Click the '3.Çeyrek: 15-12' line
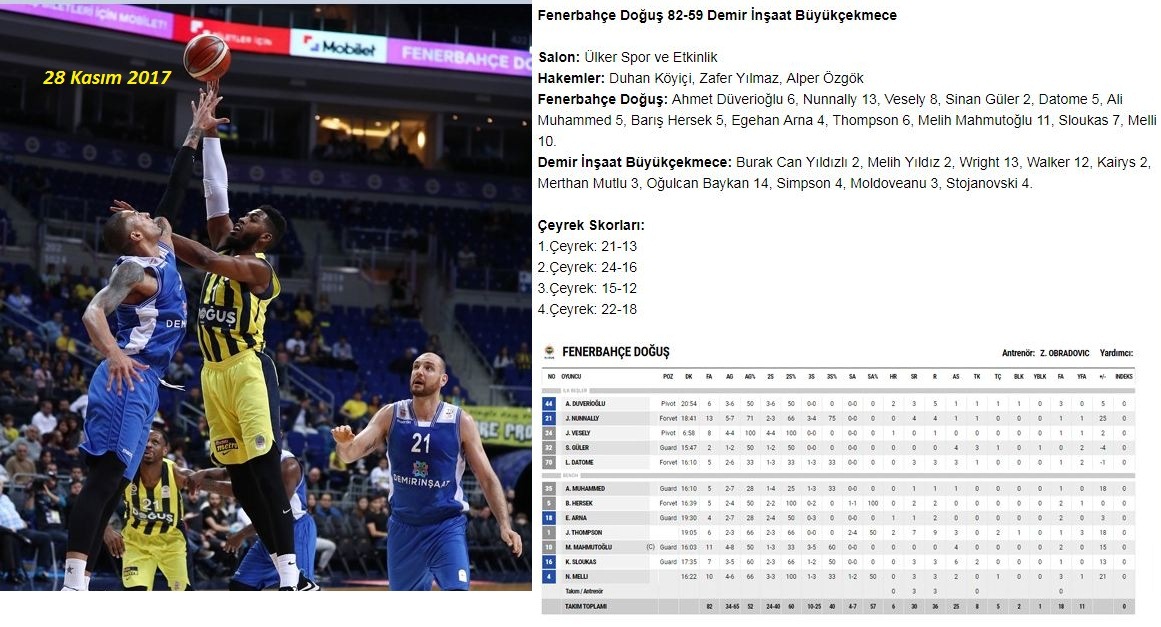Screen dimensions: 1161x627 pyautogui.click(x=587, y=288)
